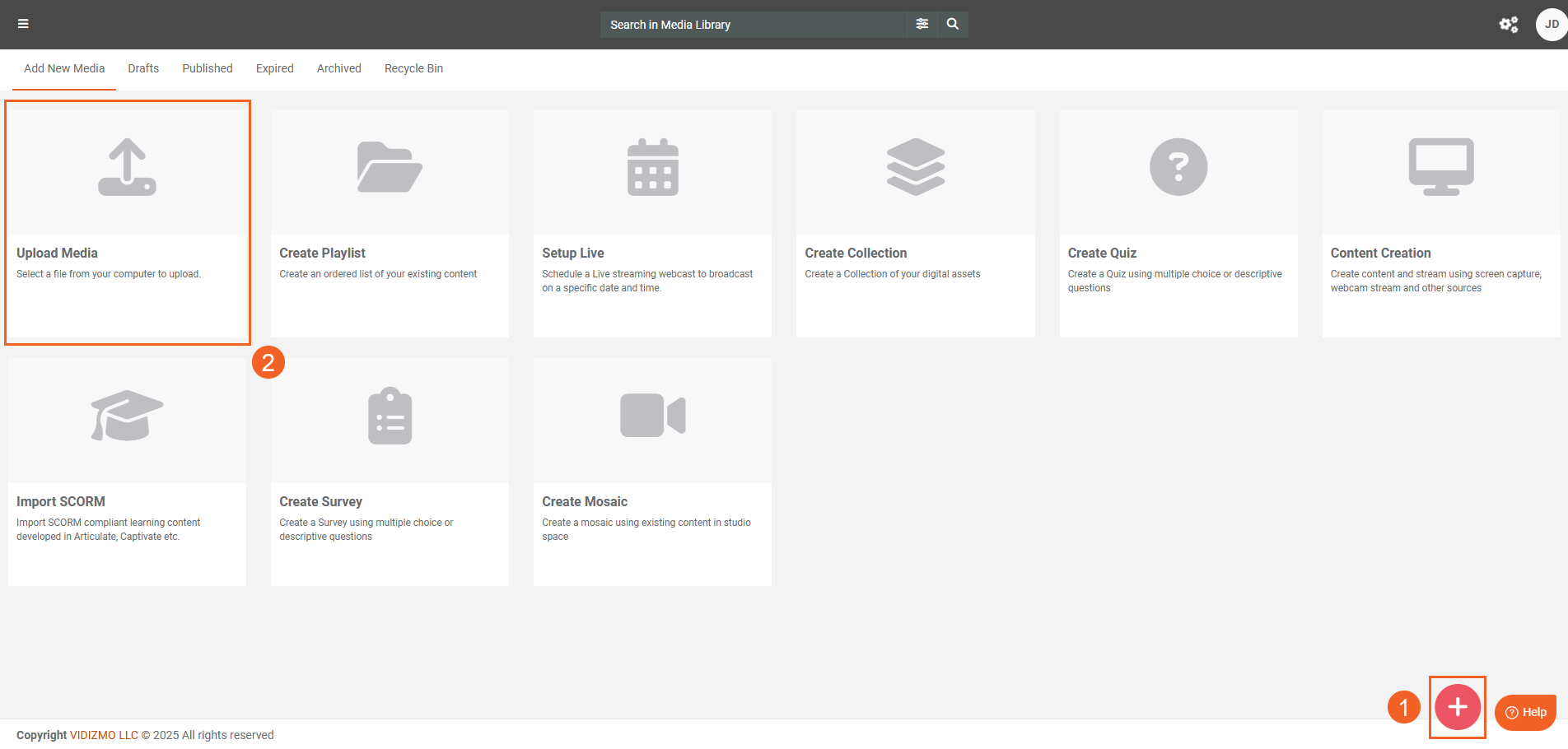Select the Create Quiz question mark icon
This screenshot has height=749, width=1568.
(x=1178, y=167)
